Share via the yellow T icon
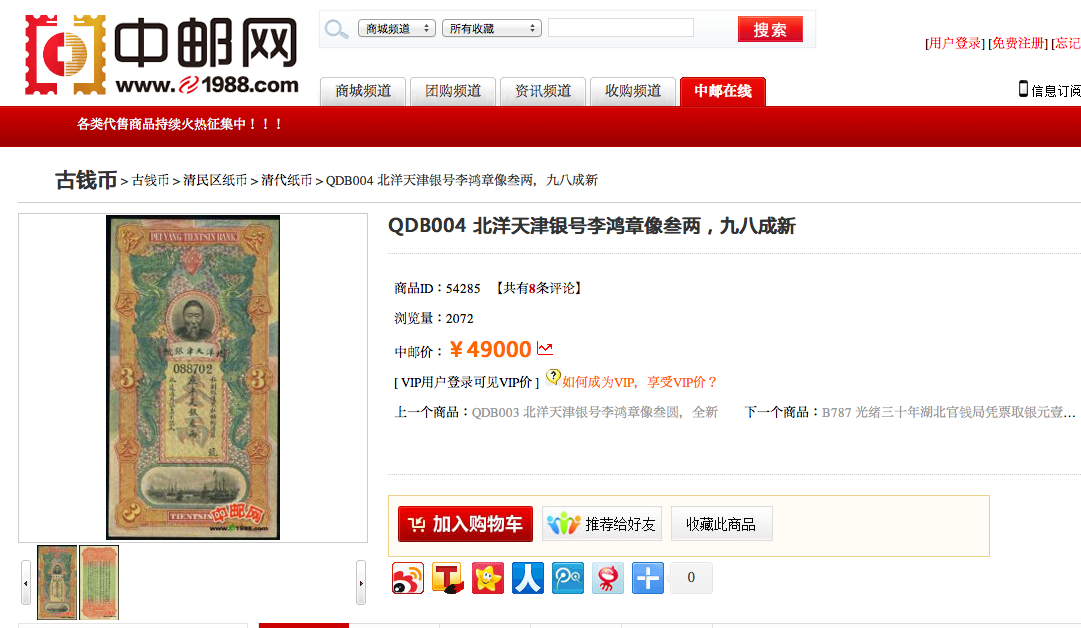The height and width of the screenshot is (628, 1081). coord(448,578)
